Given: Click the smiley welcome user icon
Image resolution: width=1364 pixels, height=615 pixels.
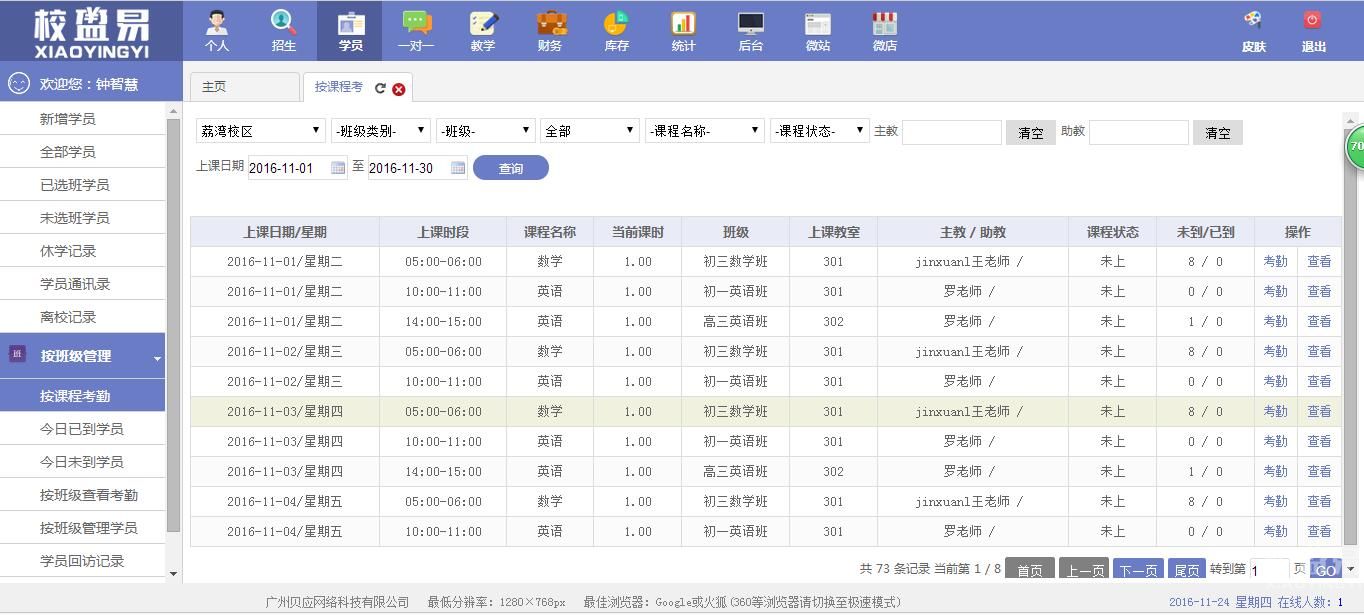Looking at the screenshot, I should (x=18, y=84).
